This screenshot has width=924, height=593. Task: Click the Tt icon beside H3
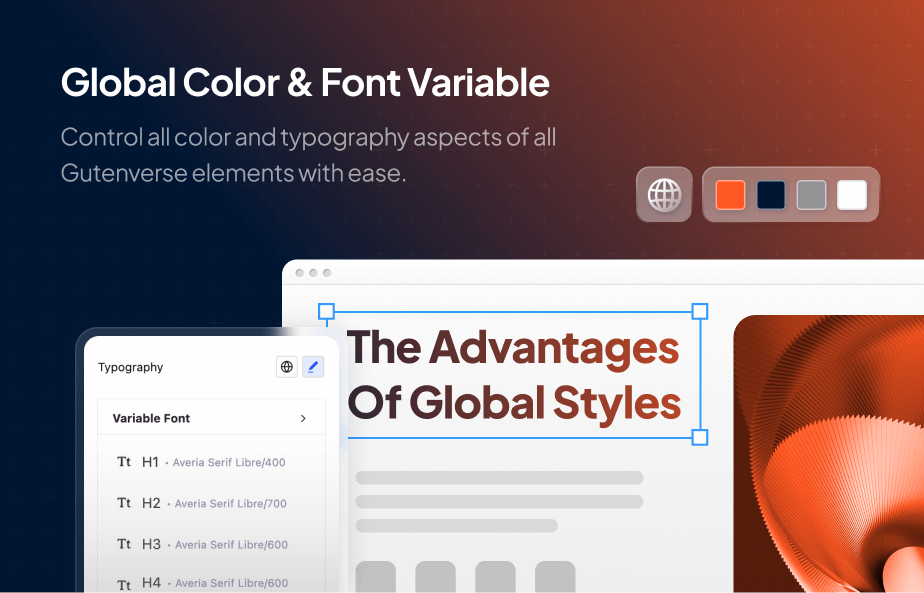click(x=123, y=544)
